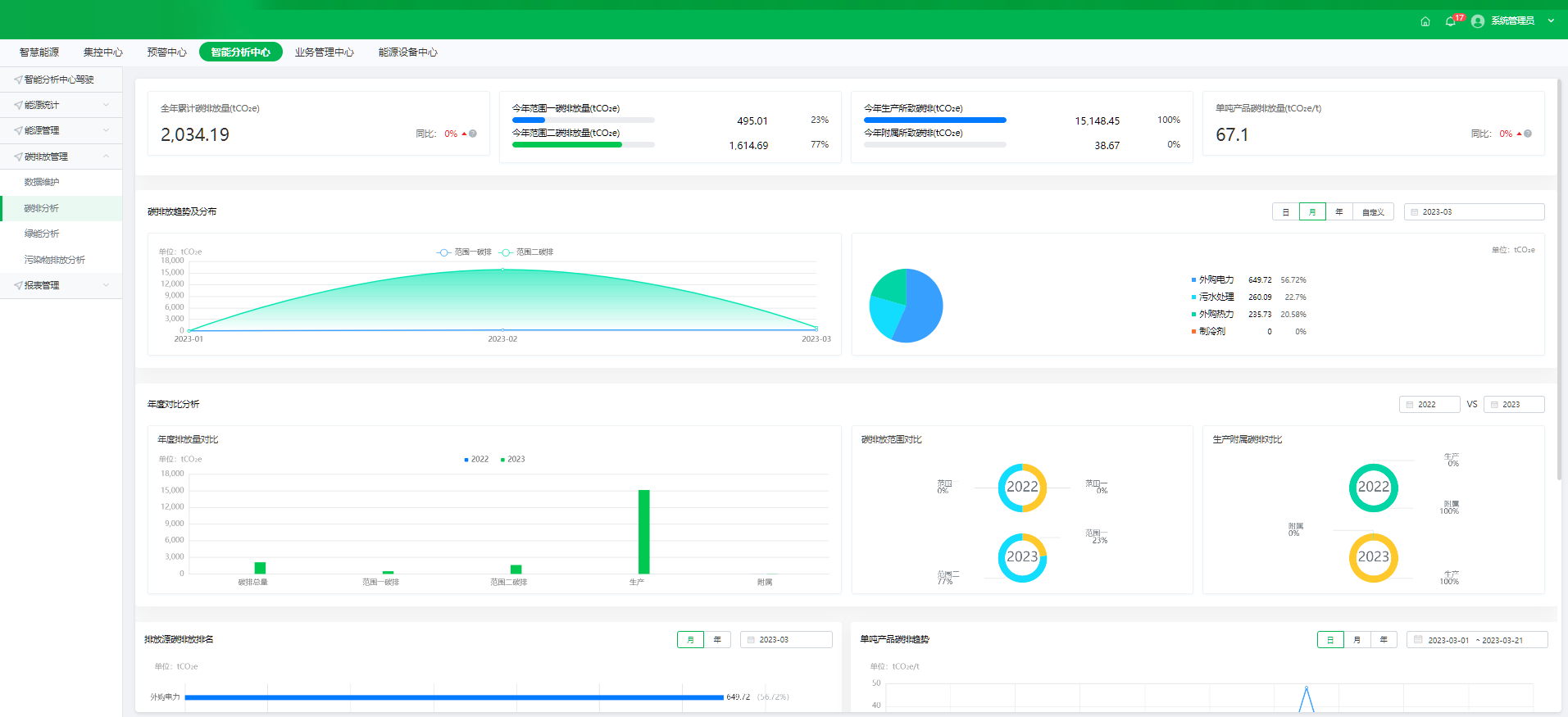Click calendar icon in 2023-03-01 date range field

pyautogui.click(x=1418, y=640)
